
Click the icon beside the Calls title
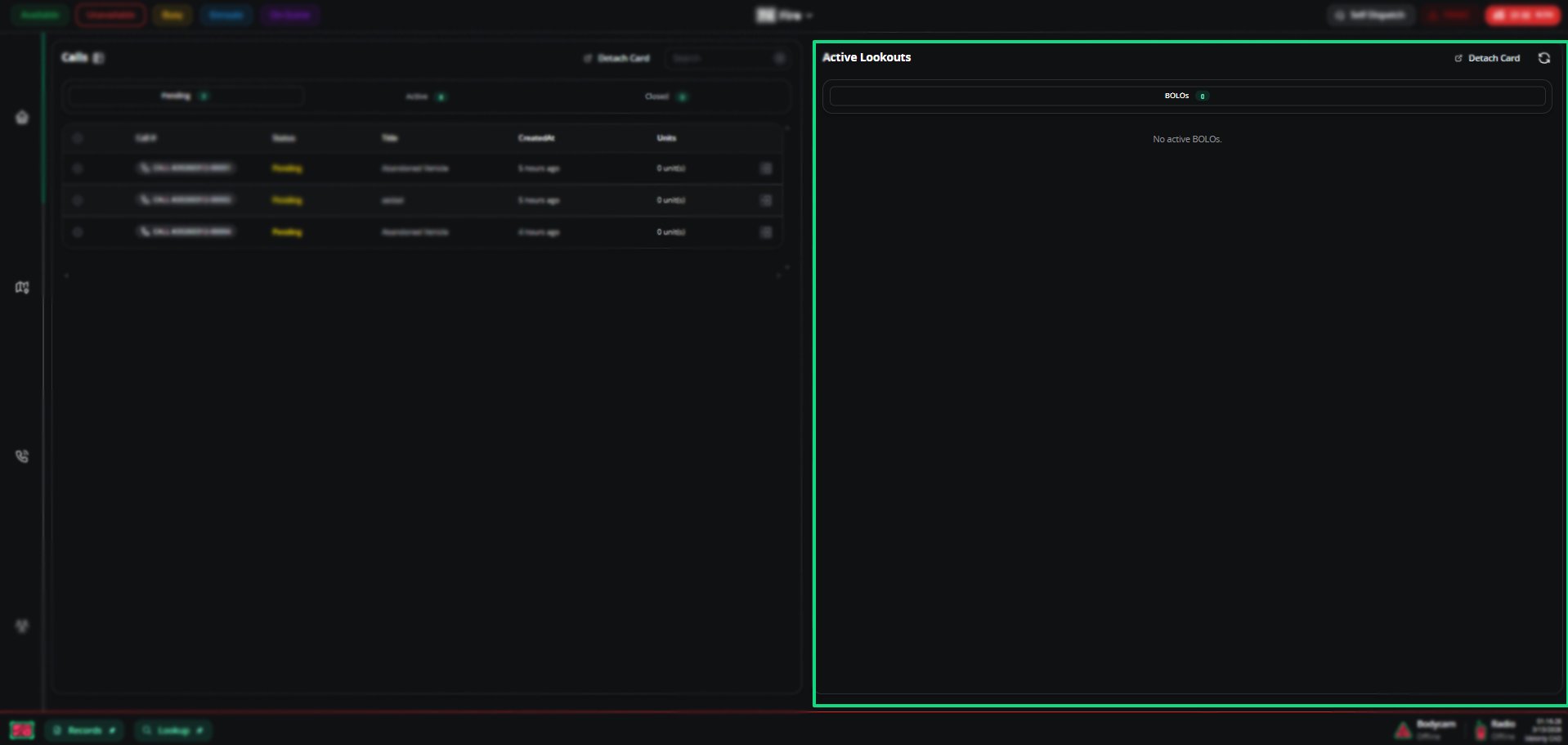98,58
